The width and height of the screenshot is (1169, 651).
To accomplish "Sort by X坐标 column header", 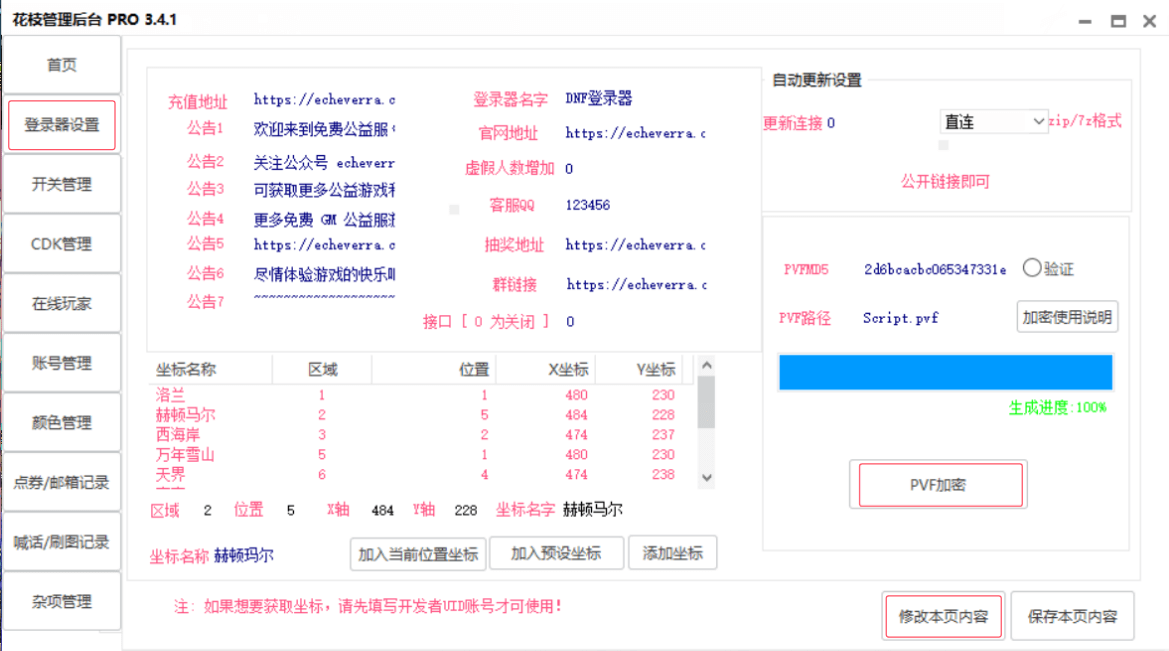I will [x=568, y=369].
